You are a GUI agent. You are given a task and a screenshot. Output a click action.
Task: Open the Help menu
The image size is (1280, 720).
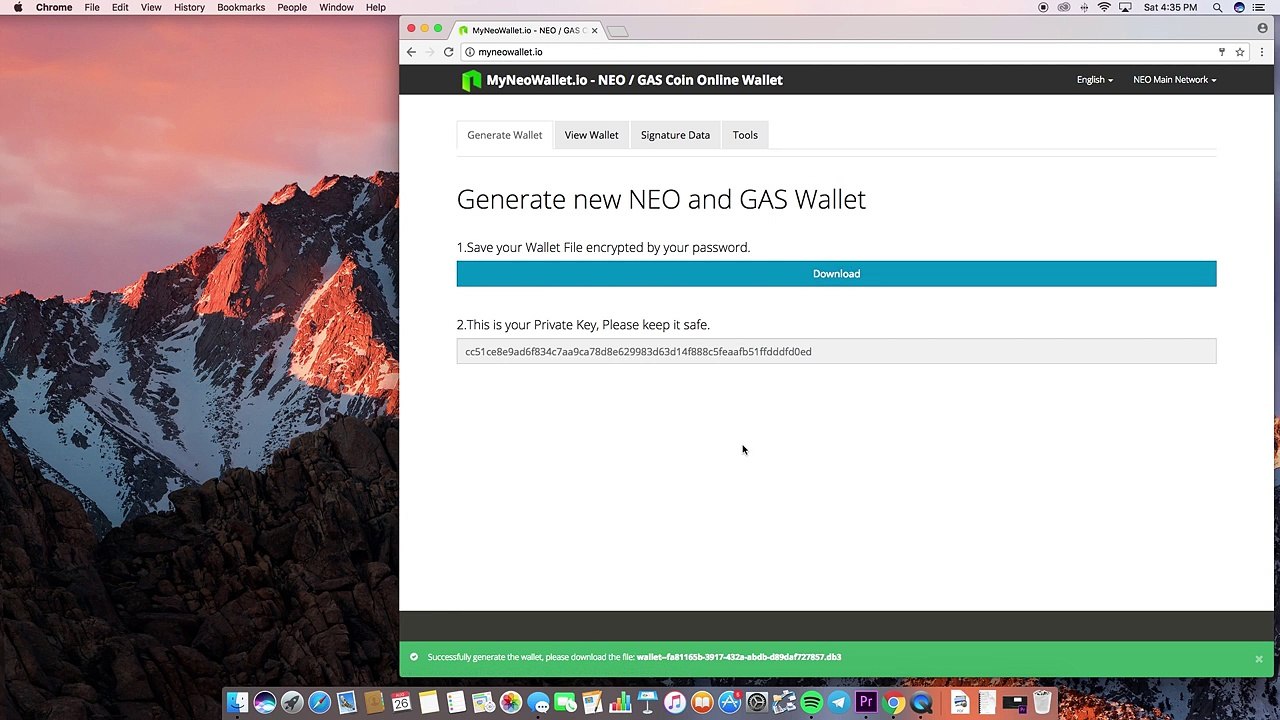pos(376,7)
